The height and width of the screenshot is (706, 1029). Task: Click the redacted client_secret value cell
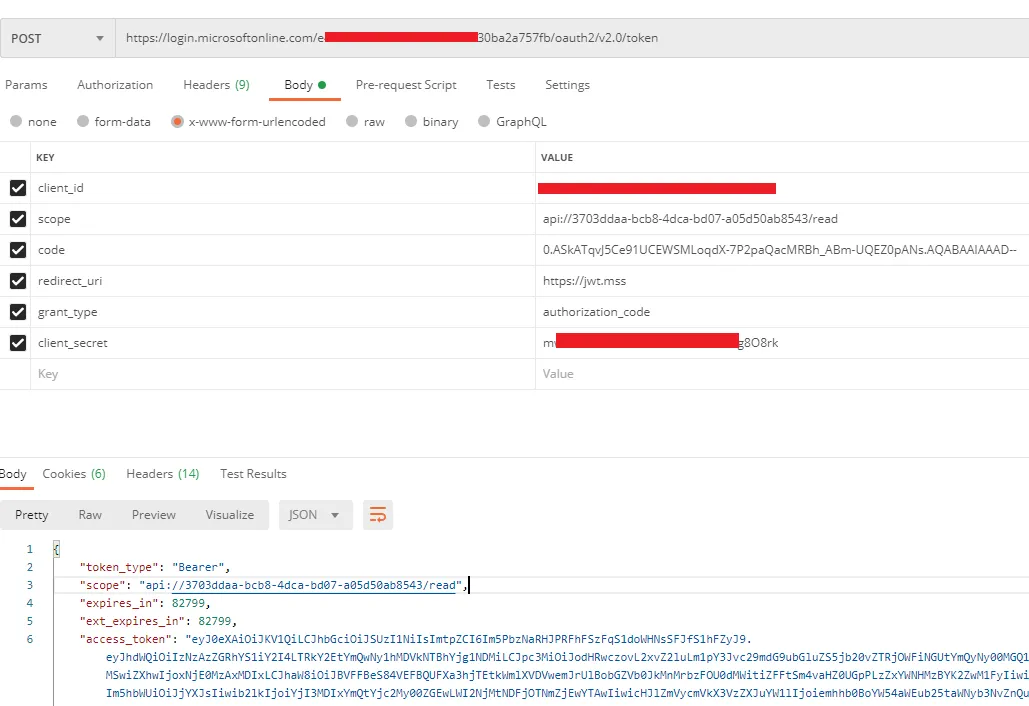pyautogui.click(x=782, y=343)
